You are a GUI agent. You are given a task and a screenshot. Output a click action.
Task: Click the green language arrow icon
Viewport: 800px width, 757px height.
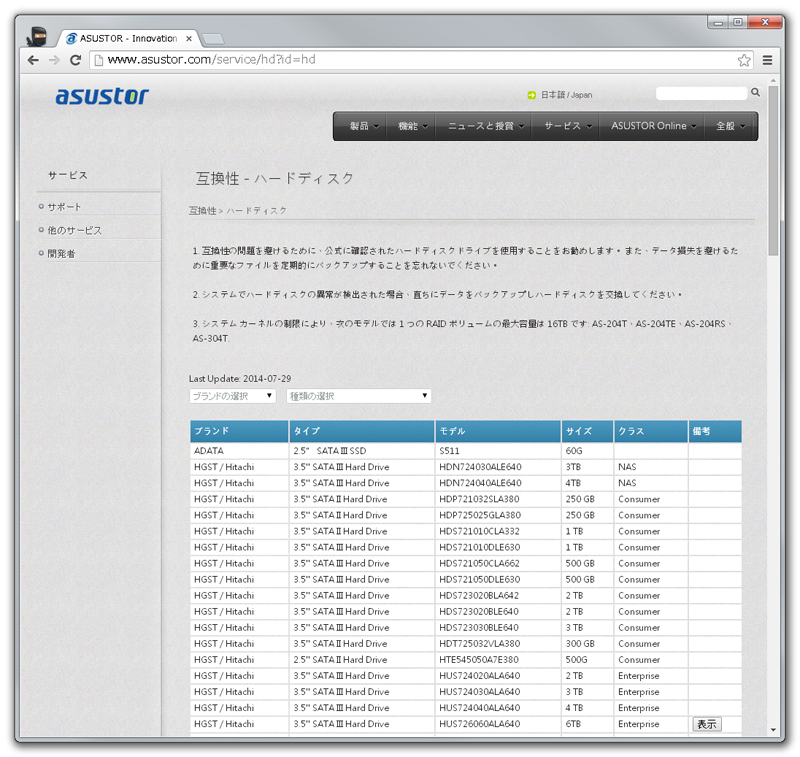[532, 95]
